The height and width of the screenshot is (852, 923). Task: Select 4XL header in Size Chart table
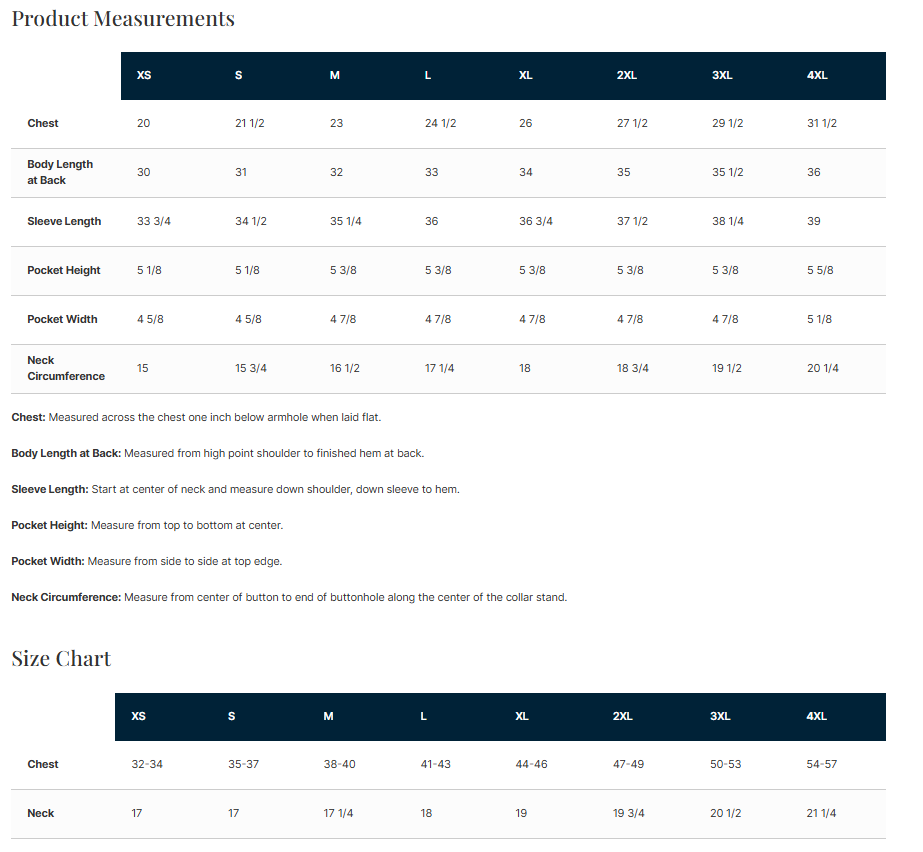816,717
